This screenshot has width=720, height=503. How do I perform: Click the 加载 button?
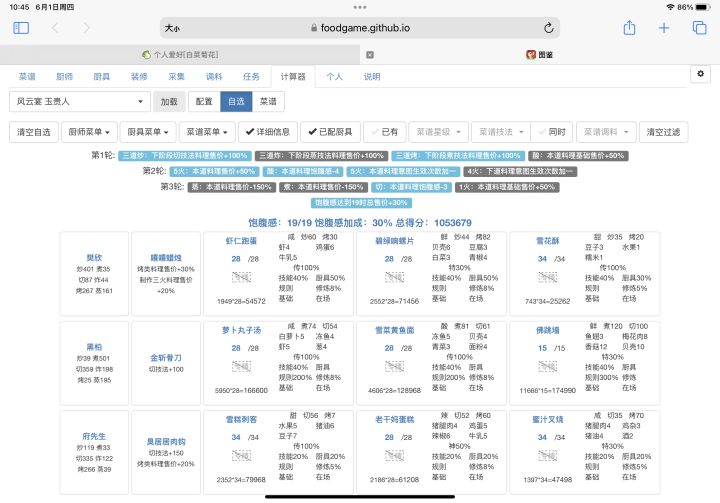point(169,102)
